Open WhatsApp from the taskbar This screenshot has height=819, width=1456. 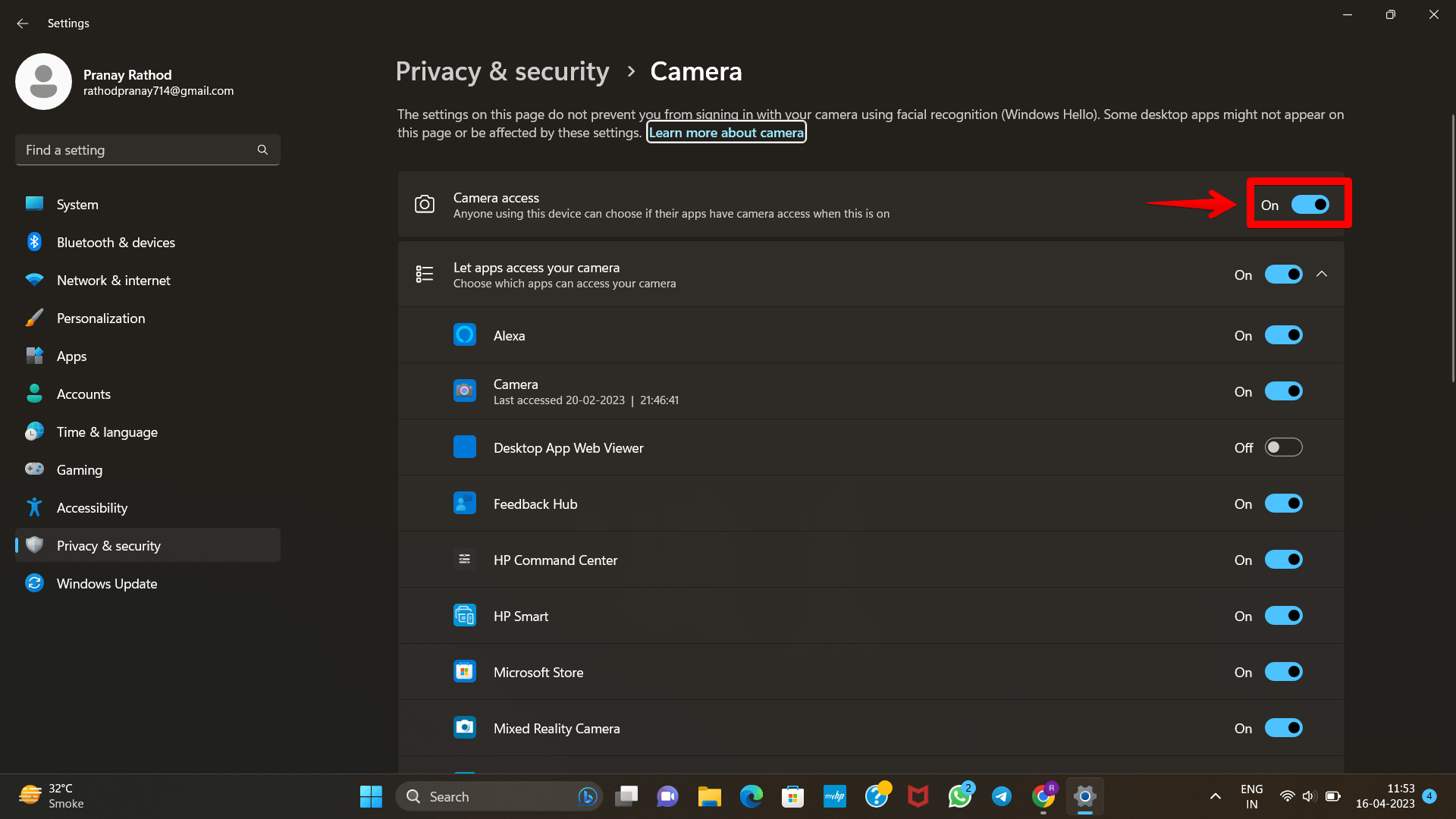click(x=959, y=796)
